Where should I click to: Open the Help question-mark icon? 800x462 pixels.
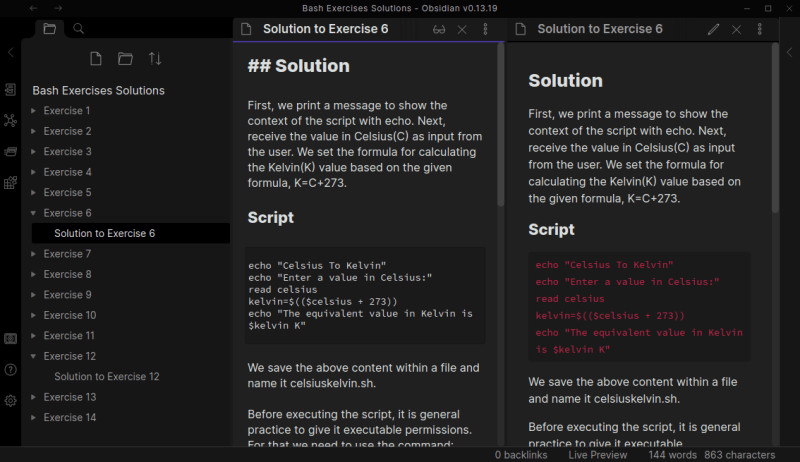click(x=10, y=370)
